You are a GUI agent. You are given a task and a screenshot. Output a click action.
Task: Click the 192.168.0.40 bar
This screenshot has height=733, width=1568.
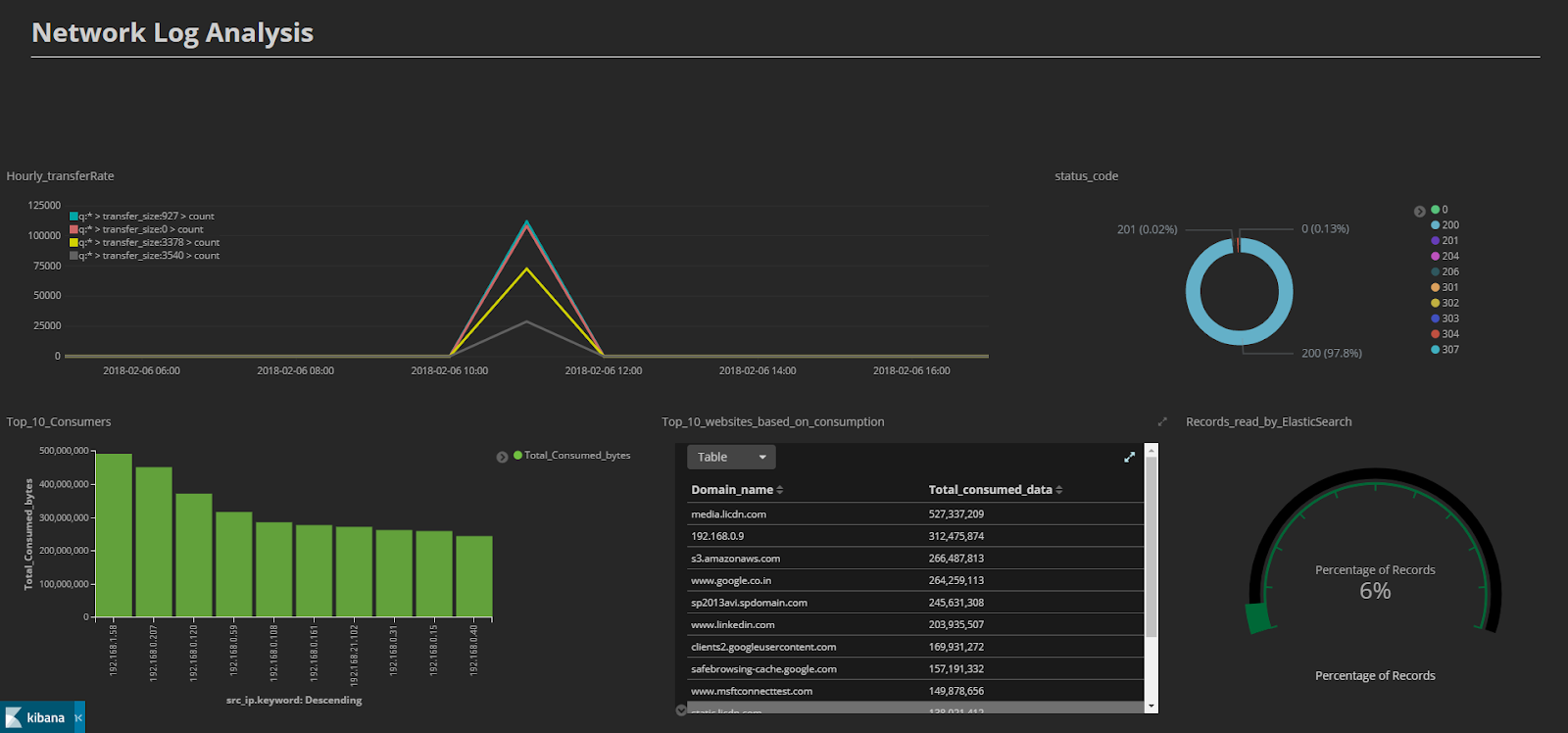(474, 576)
